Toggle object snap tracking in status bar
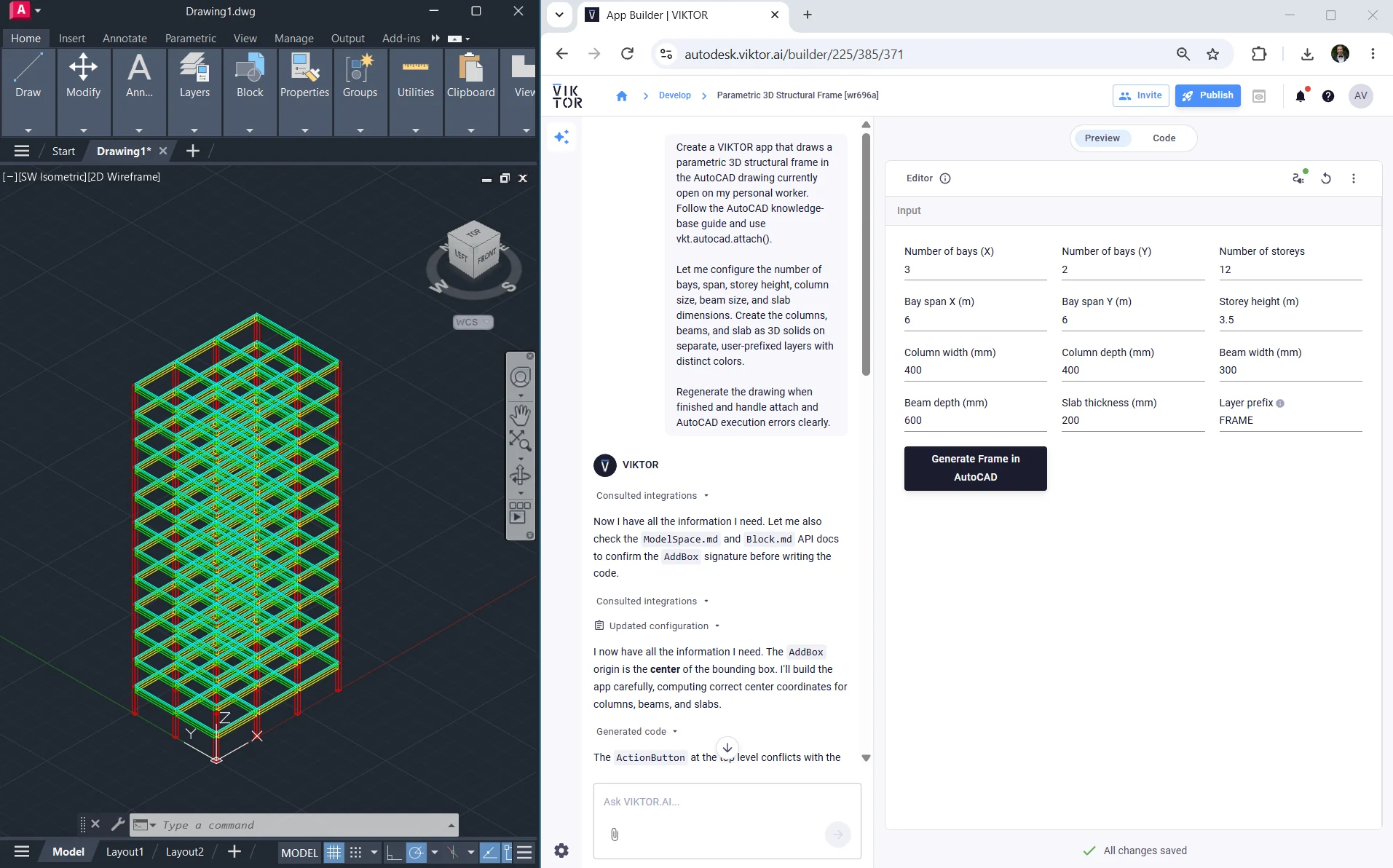Screen dimensions: 1393x868 pyautogui.click(x=489, y=852)
